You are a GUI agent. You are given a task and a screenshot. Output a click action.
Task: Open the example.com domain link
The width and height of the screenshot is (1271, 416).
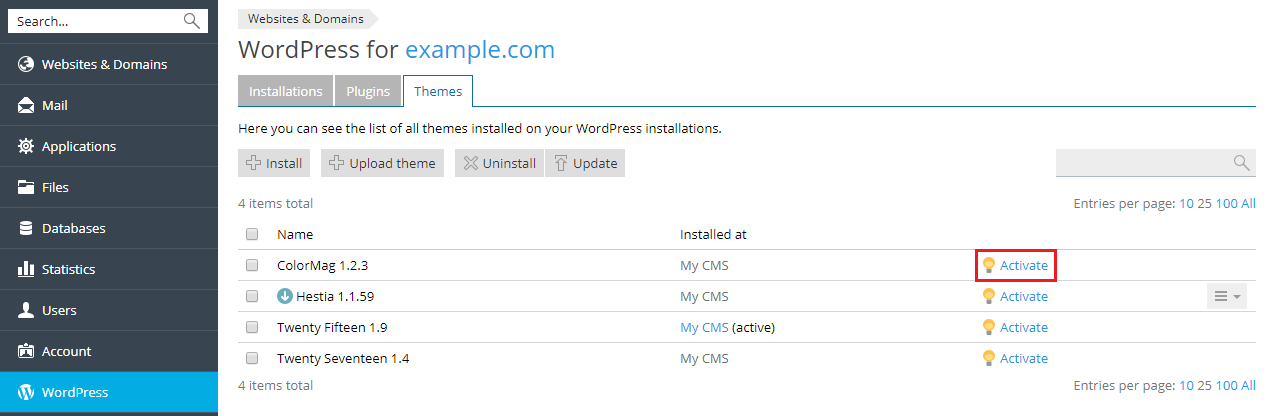pos(479,49)
